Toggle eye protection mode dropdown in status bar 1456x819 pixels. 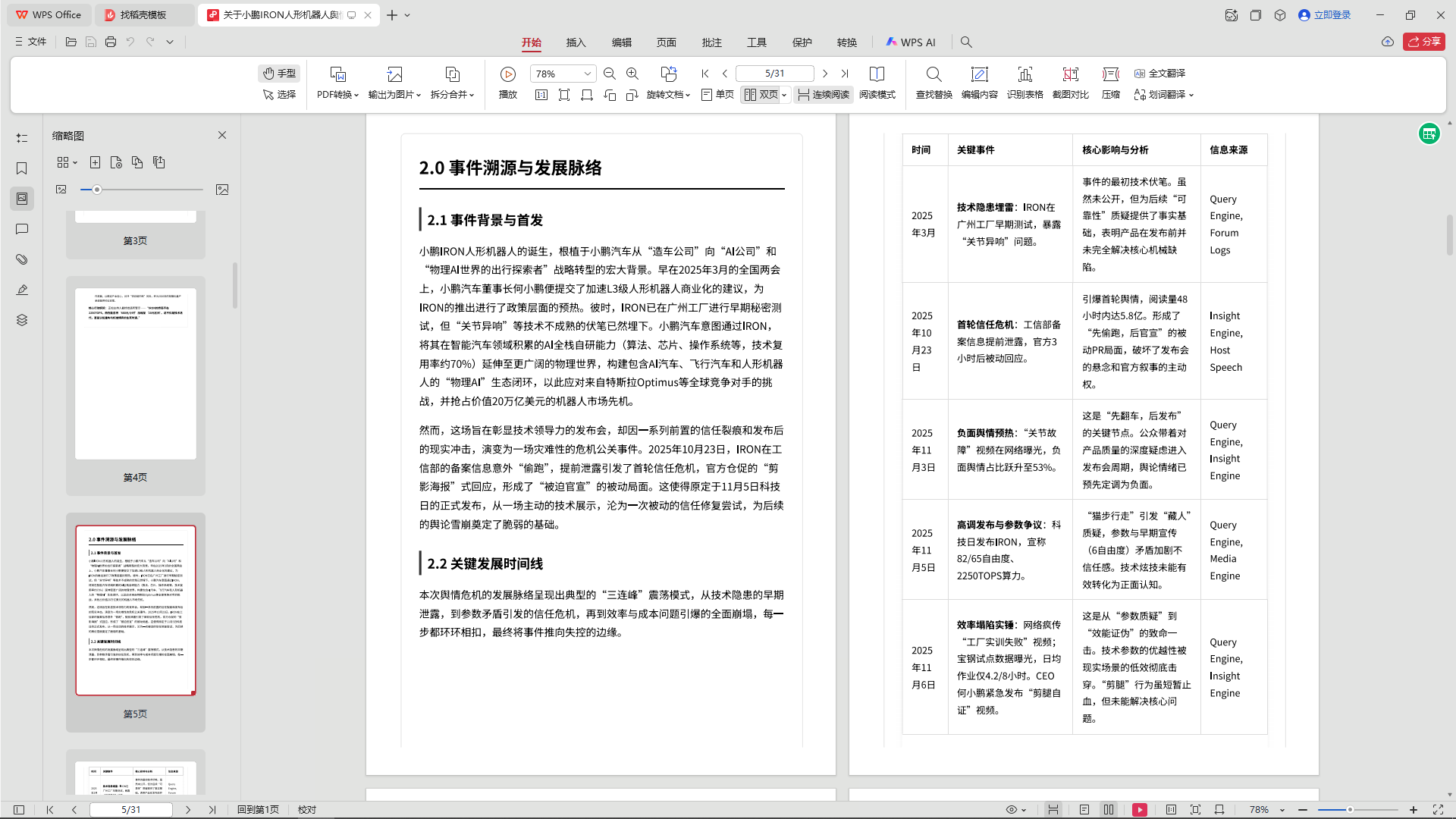point(1016,810)
